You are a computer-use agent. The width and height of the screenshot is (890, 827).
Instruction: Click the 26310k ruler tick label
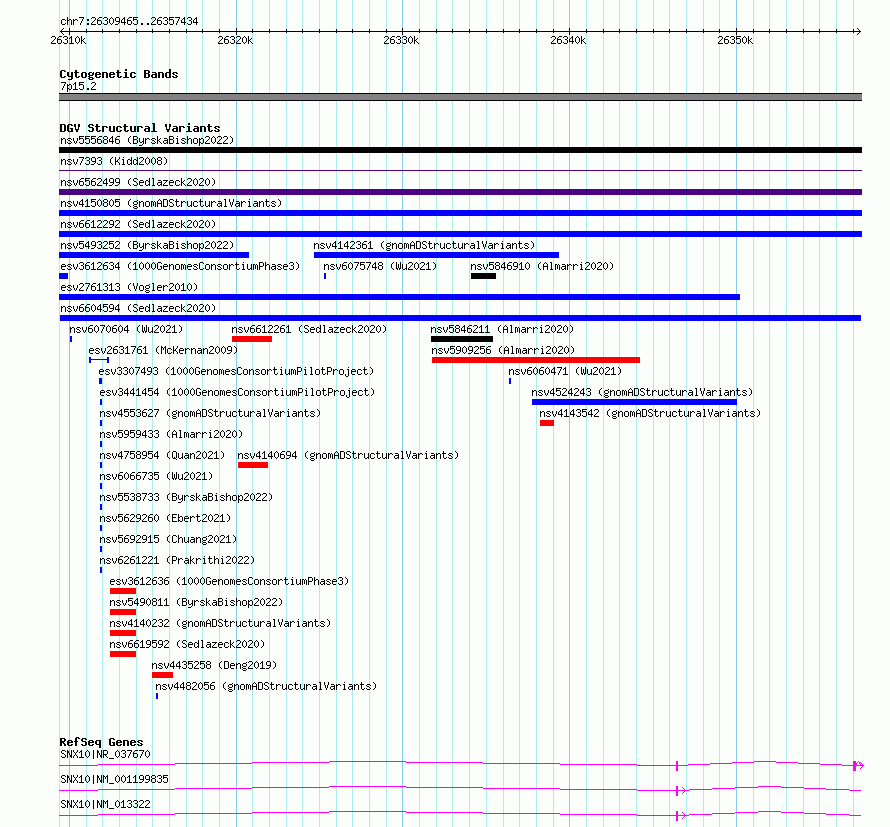click(x=68, y=40)
